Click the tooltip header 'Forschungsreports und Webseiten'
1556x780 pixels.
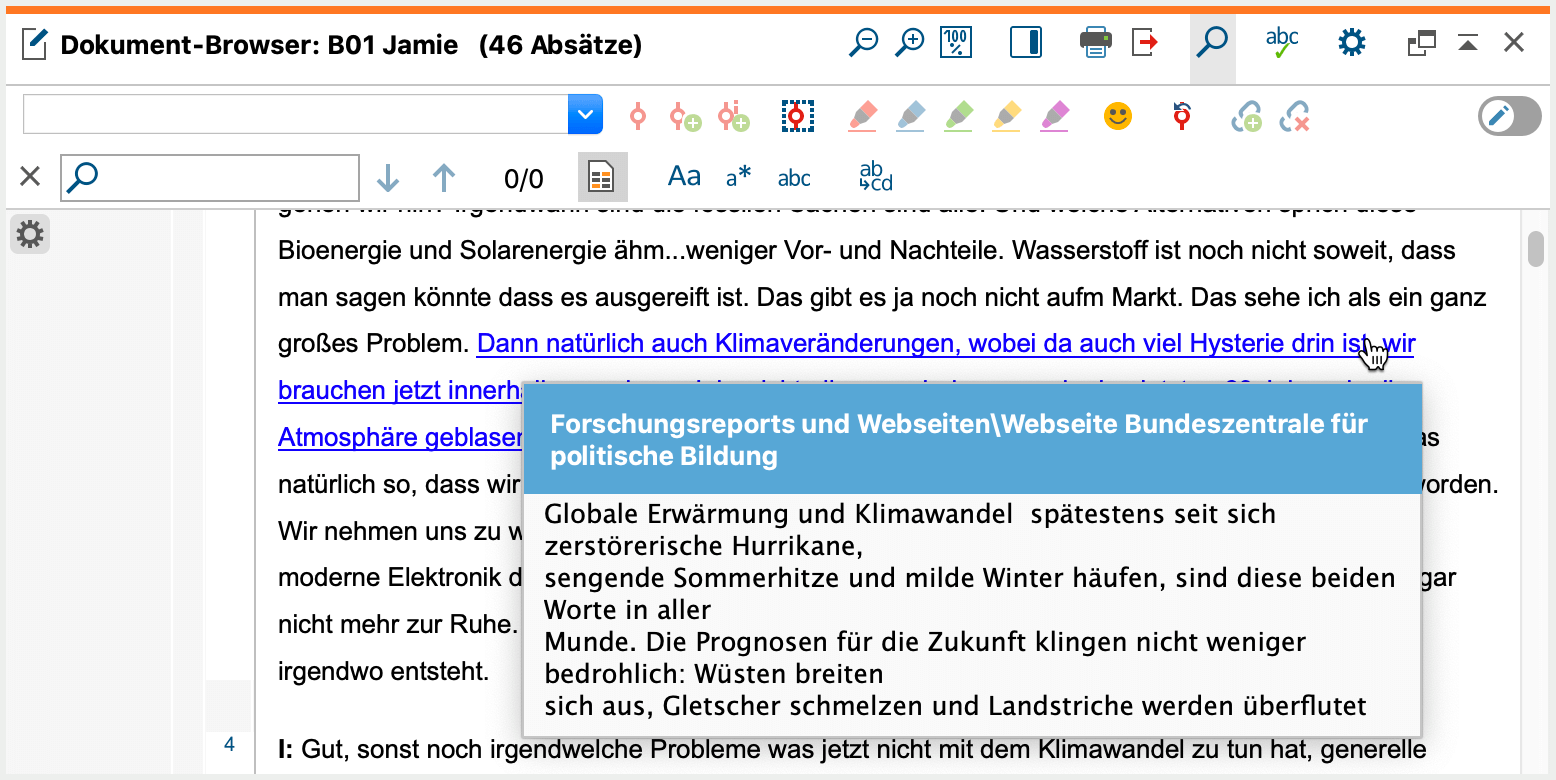tap(970, 439)
